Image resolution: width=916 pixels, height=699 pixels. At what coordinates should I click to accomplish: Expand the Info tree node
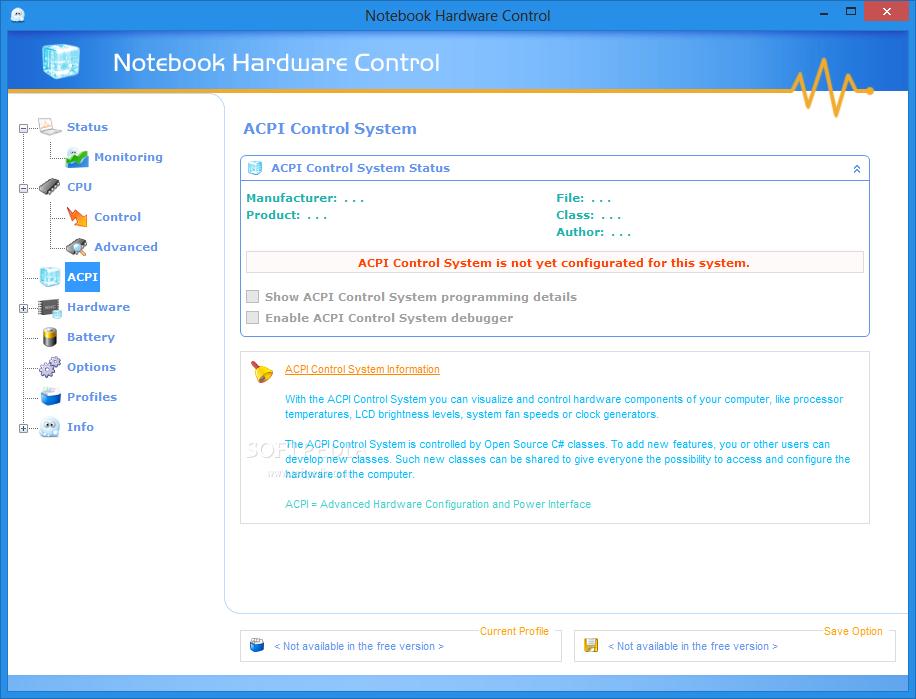[23, 428]
